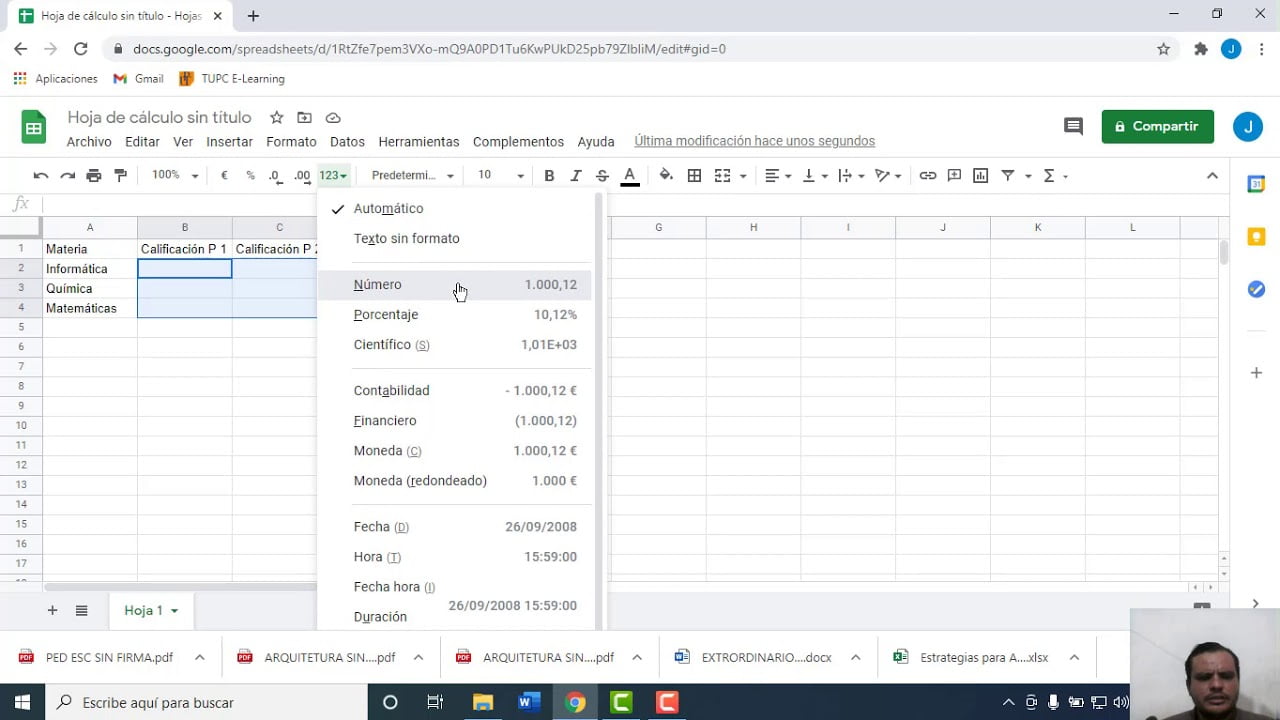Choose the Contabilidad format option
The image size is (1280, 720).
point(456,390)
